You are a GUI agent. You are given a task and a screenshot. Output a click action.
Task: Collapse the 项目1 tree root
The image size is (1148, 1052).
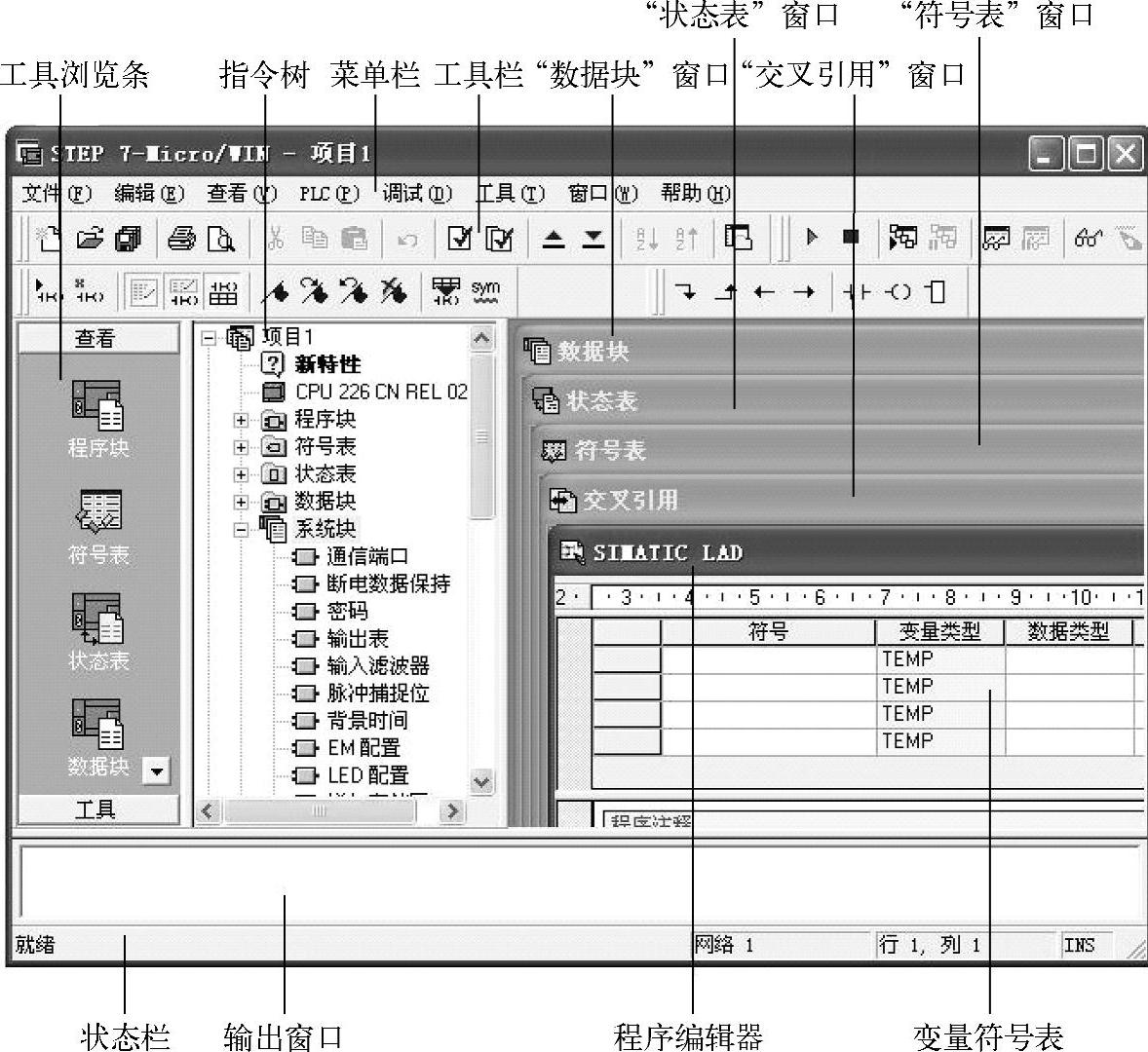(x=210, y=338)
